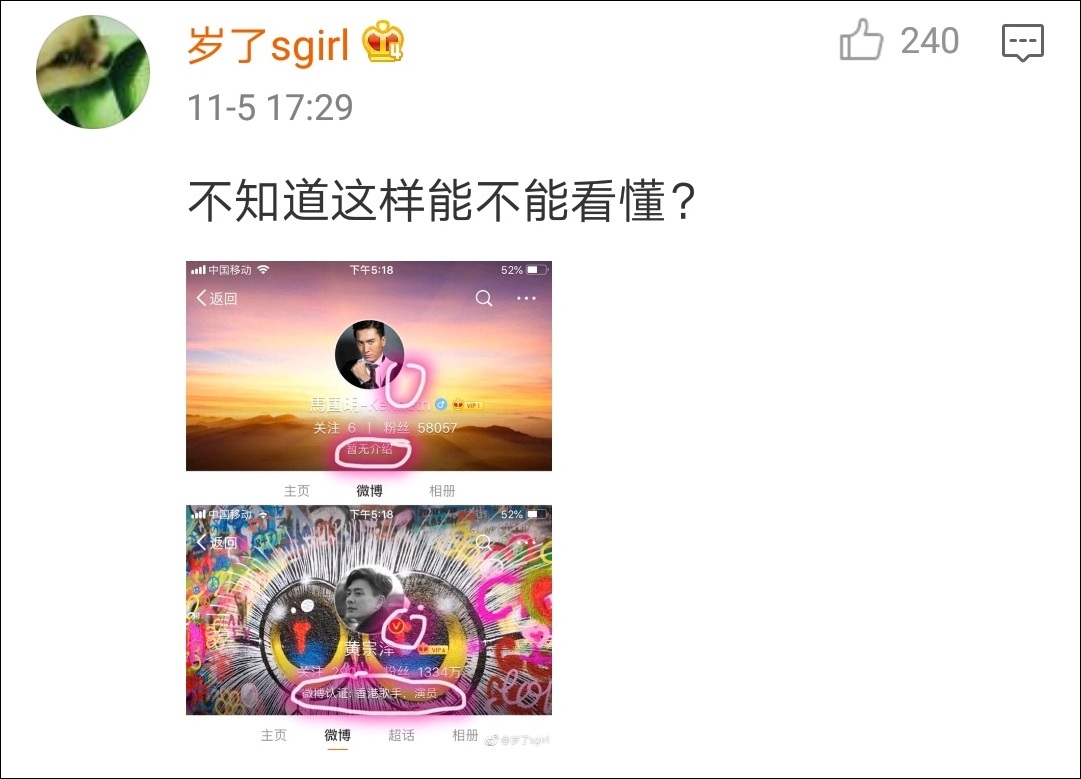
Task: Open 岁了sgirl username profile link
Action: point(268,45)
